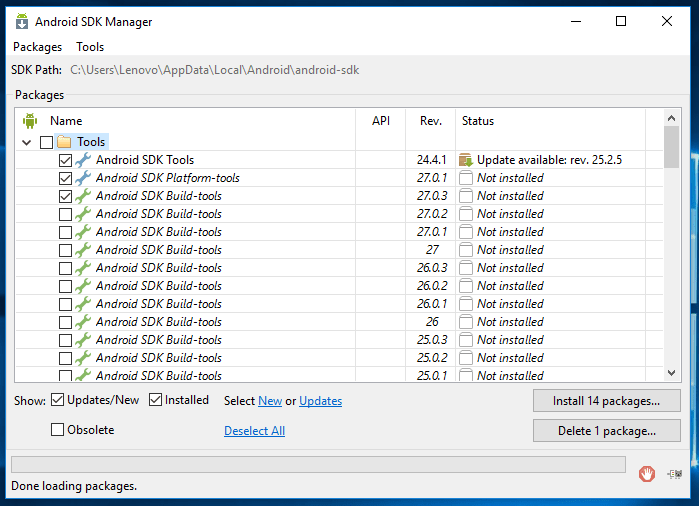
Task: Toggle the Installed filter checkbox
Action: click(155, 400)
